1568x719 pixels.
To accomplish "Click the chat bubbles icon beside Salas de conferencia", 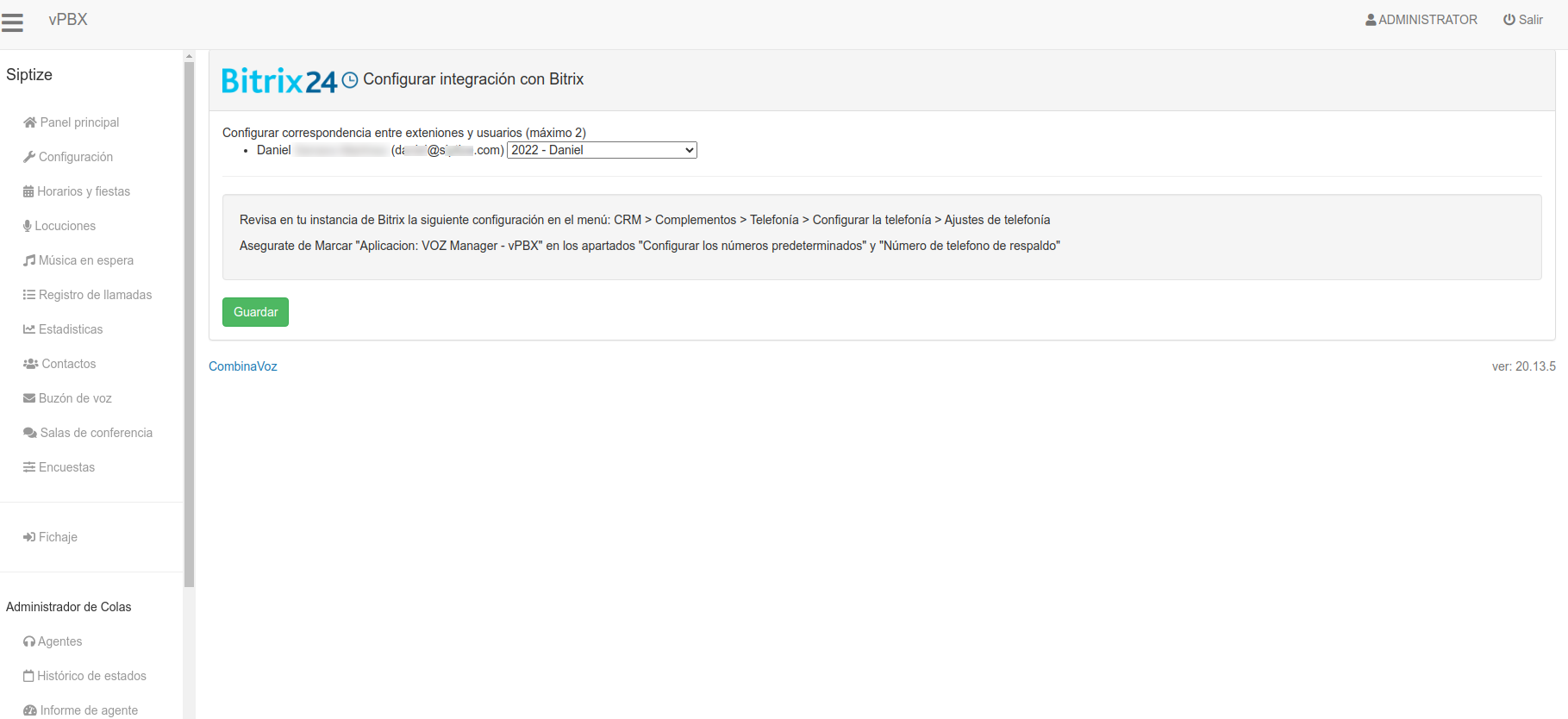I will pos(30,433).
